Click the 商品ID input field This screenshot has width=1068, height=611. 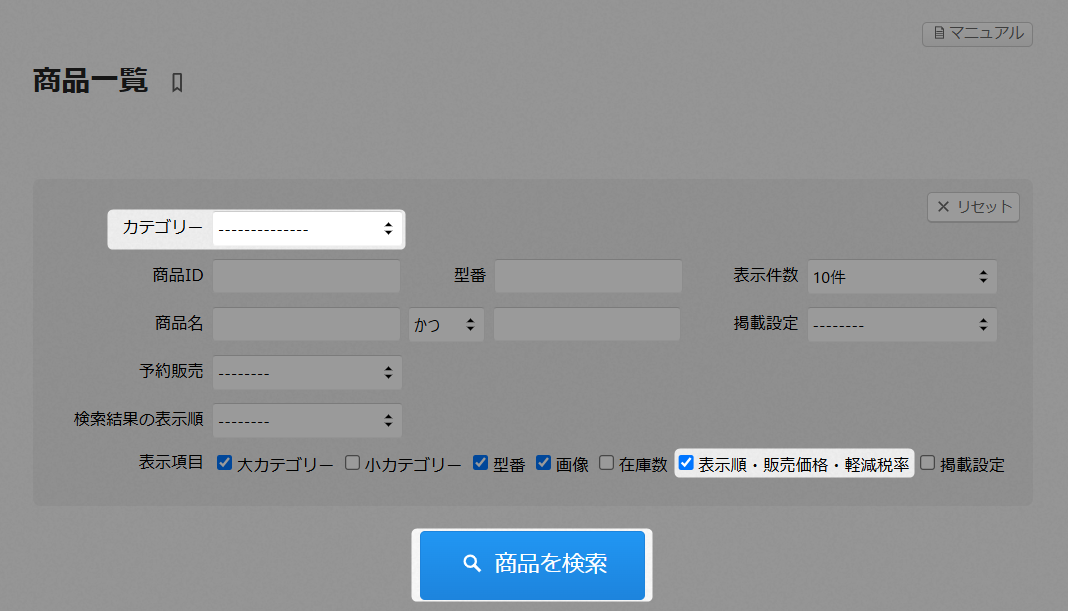[306, 276]
